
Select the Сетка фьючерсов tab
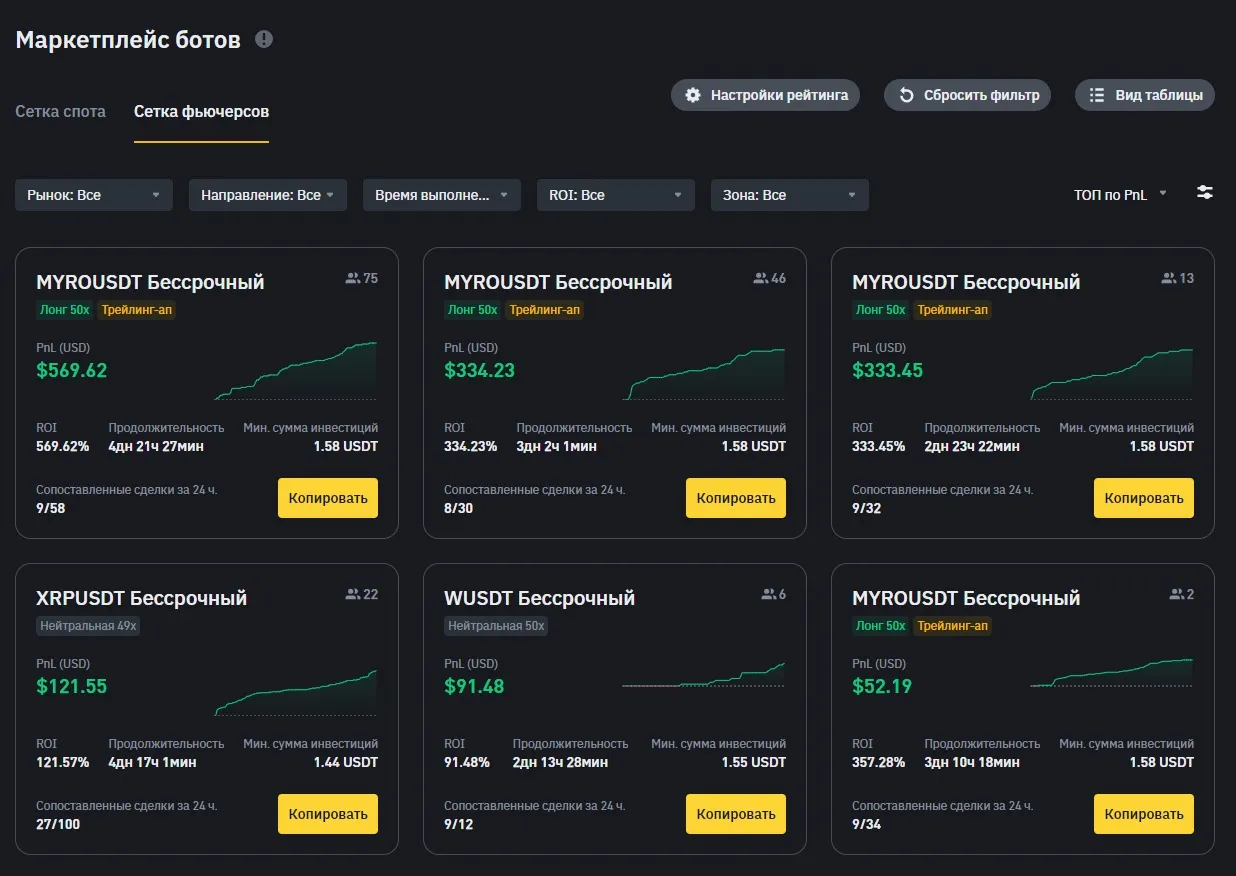coord(201,112)
